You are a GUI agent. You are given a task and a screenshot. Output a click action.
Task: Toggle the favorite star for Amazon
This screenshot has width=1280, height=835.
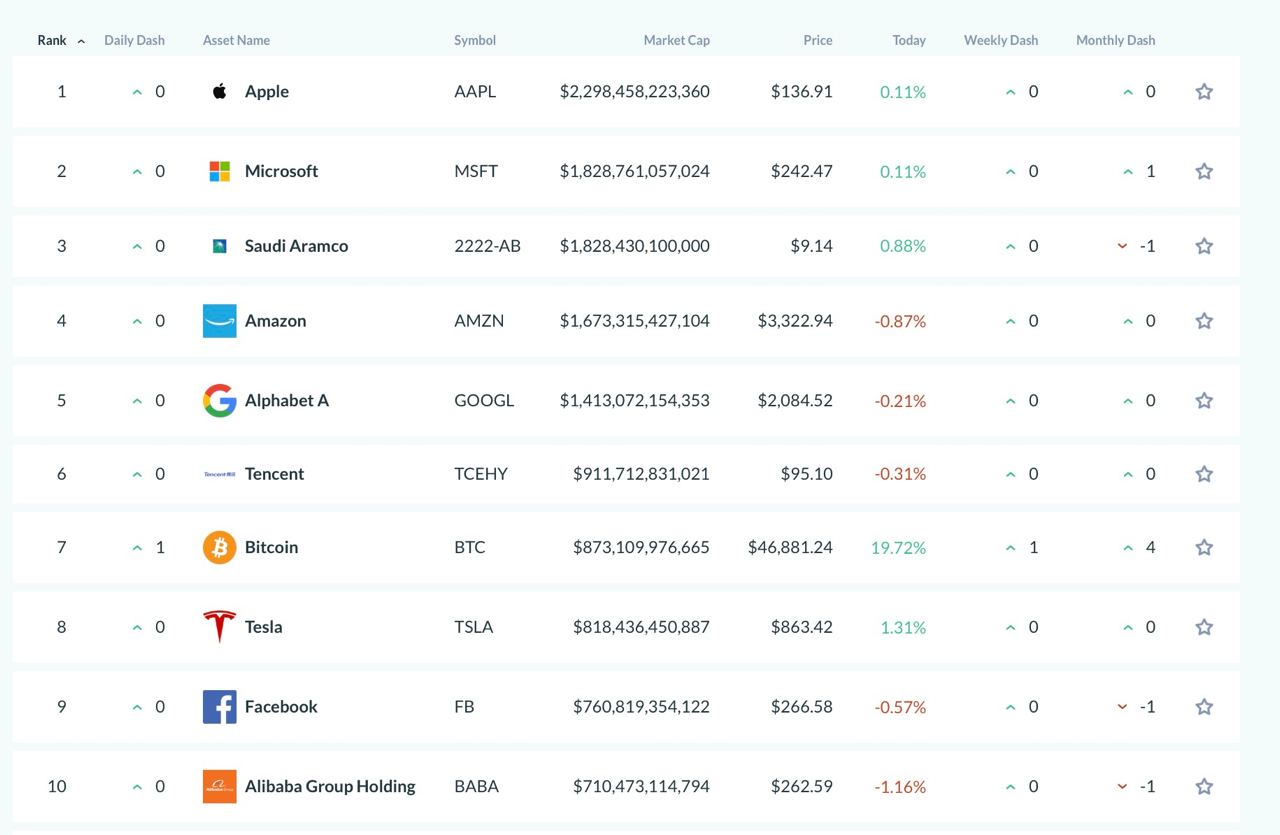(1204, 321)
